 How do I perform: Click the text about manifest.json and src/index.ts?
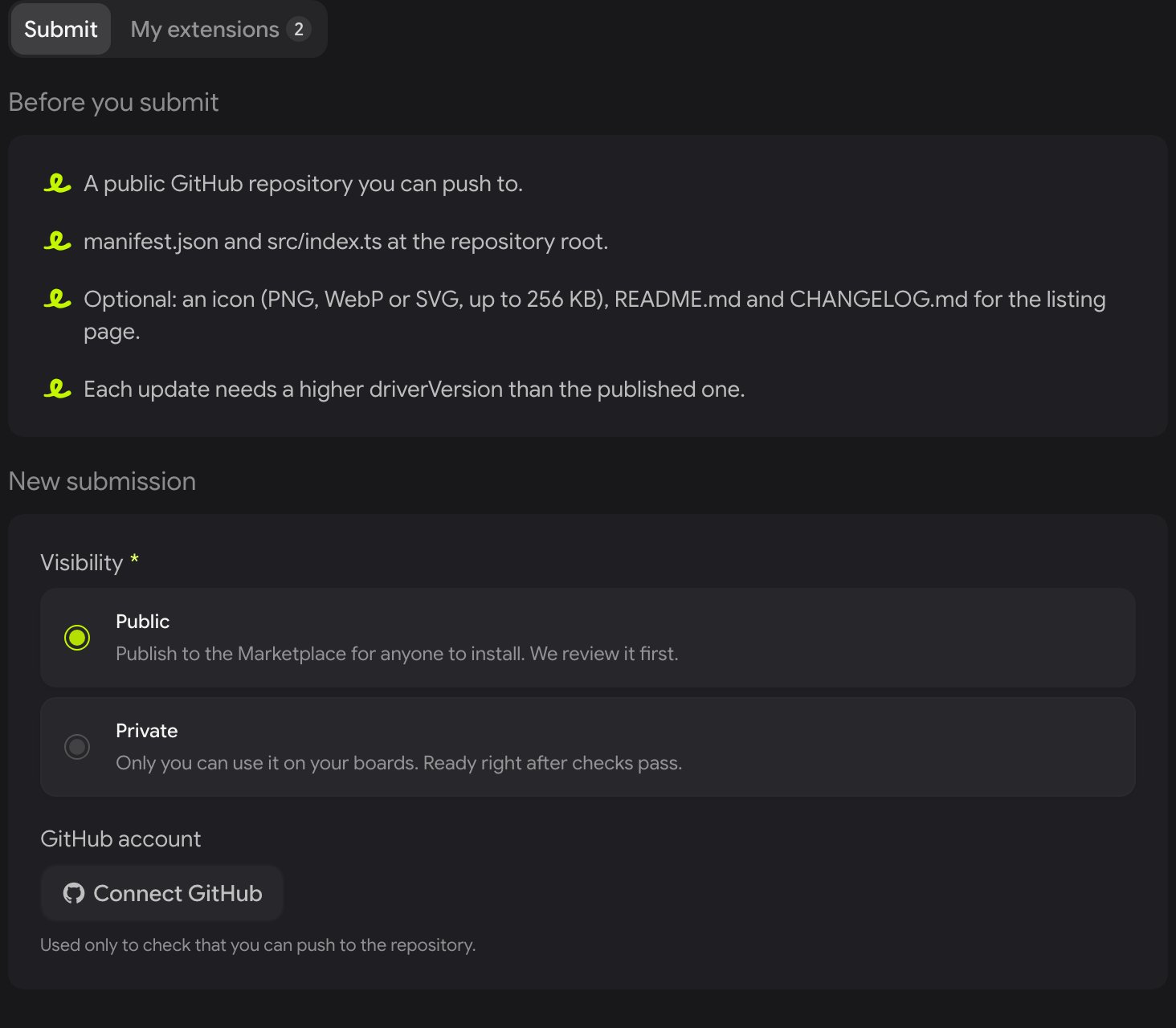[x=345, y=242]
